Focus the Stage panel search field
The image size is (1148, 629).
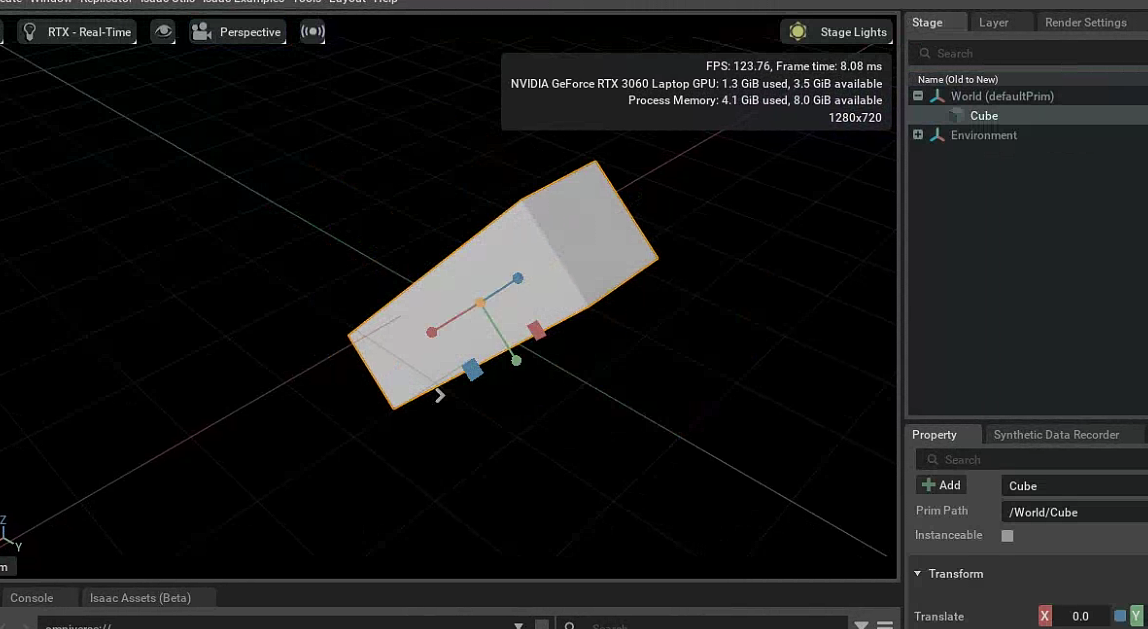pyautogui.click(x=1028, y=53)
